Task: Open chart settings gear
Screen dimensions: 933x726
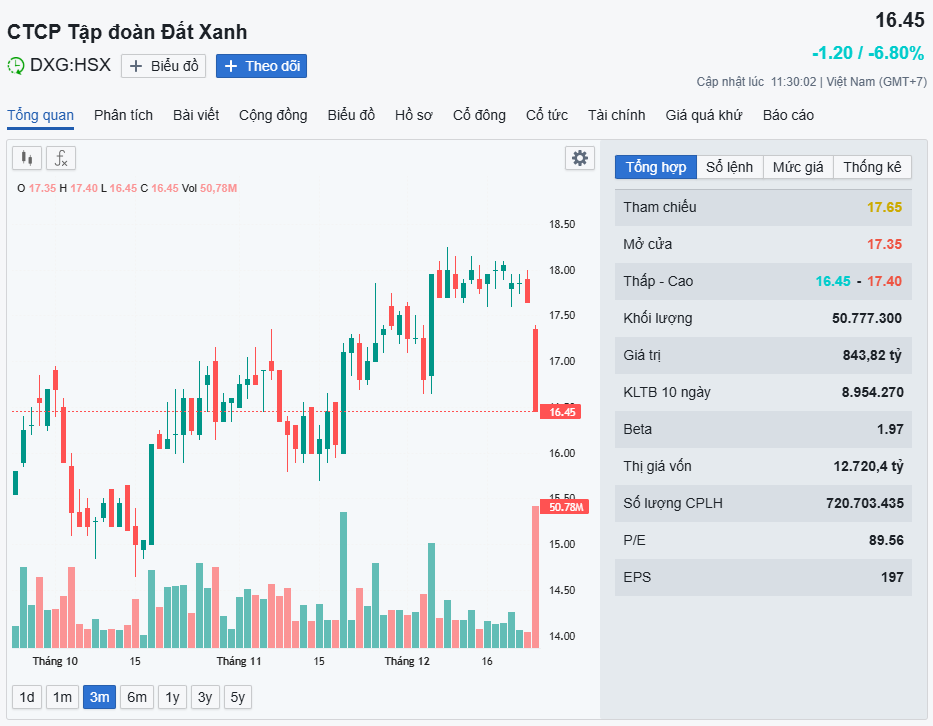Action: (x=580, y=158)
